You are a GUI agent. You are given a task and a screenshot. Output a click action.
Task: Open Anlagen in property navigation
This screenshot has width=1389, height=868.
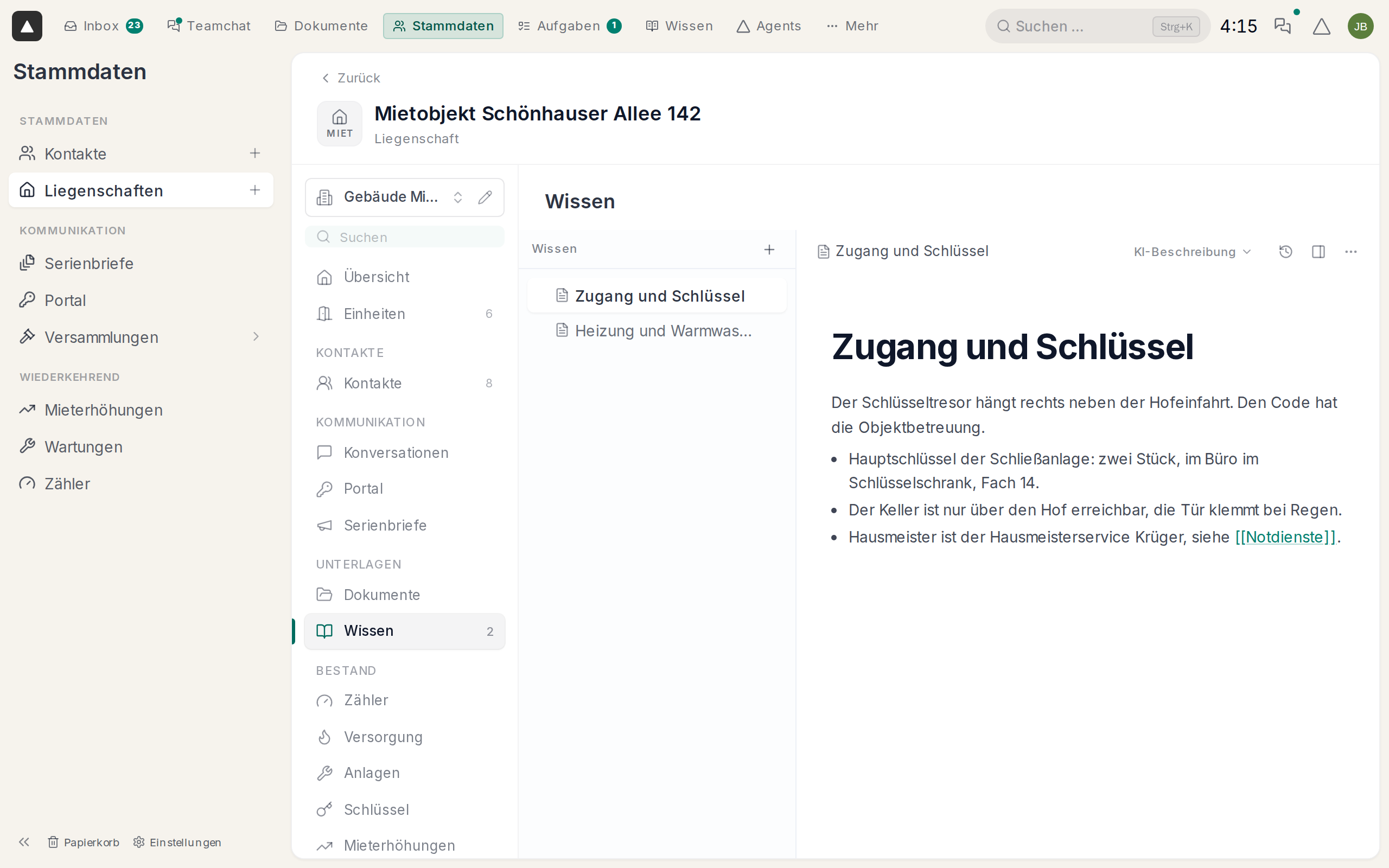coord(405,773)
